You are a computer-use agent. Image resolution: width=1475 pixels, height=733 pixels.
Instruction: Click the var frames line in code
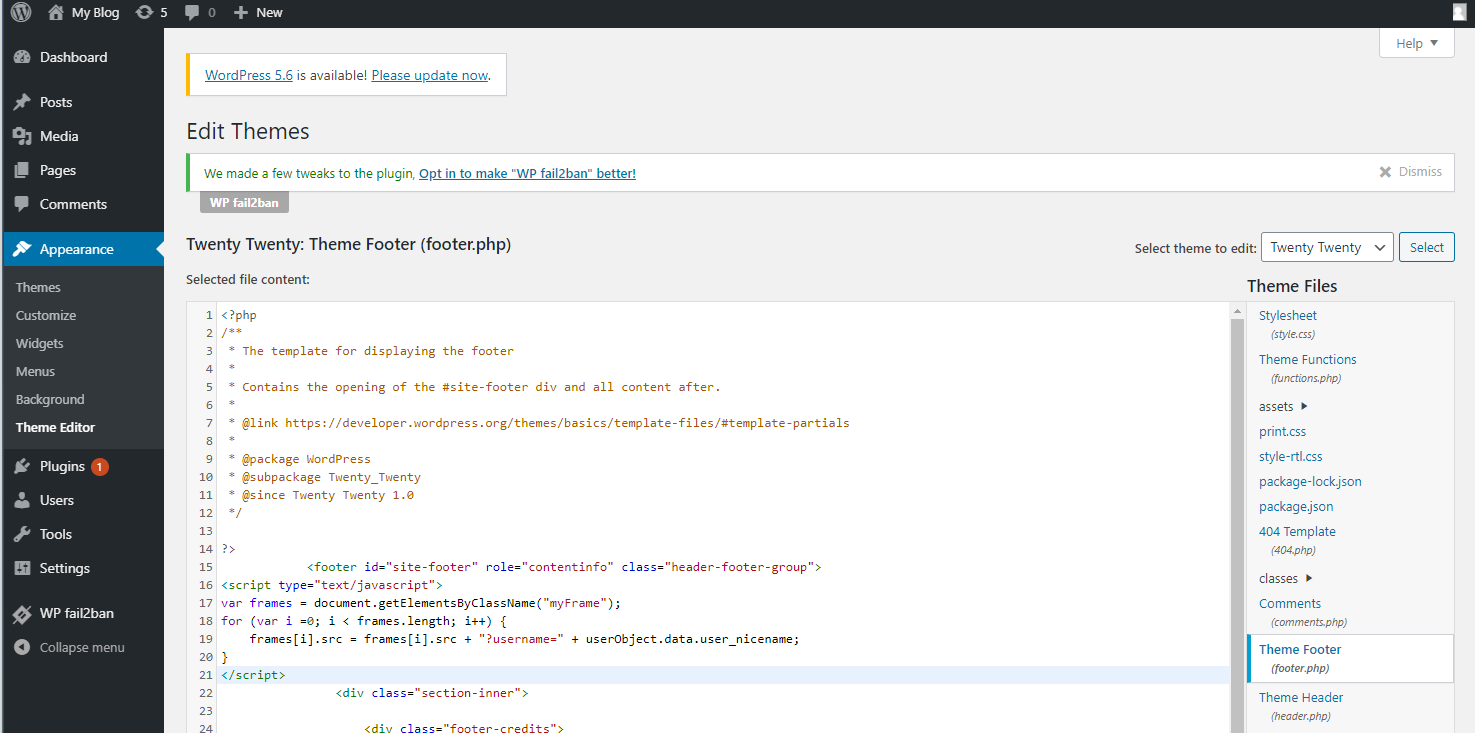pyautogui.click(x=421, y=603)
